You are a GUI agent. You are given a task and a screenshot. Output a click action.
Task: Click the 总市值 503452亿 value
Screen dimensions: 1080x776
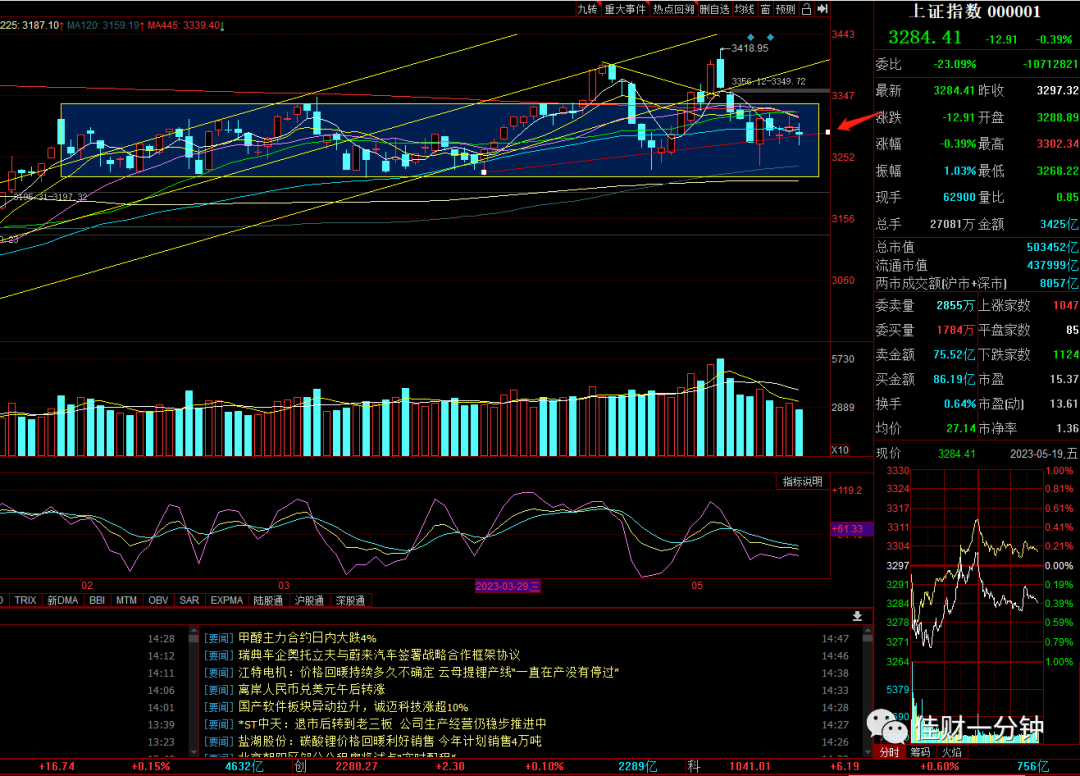[1052, 247]
